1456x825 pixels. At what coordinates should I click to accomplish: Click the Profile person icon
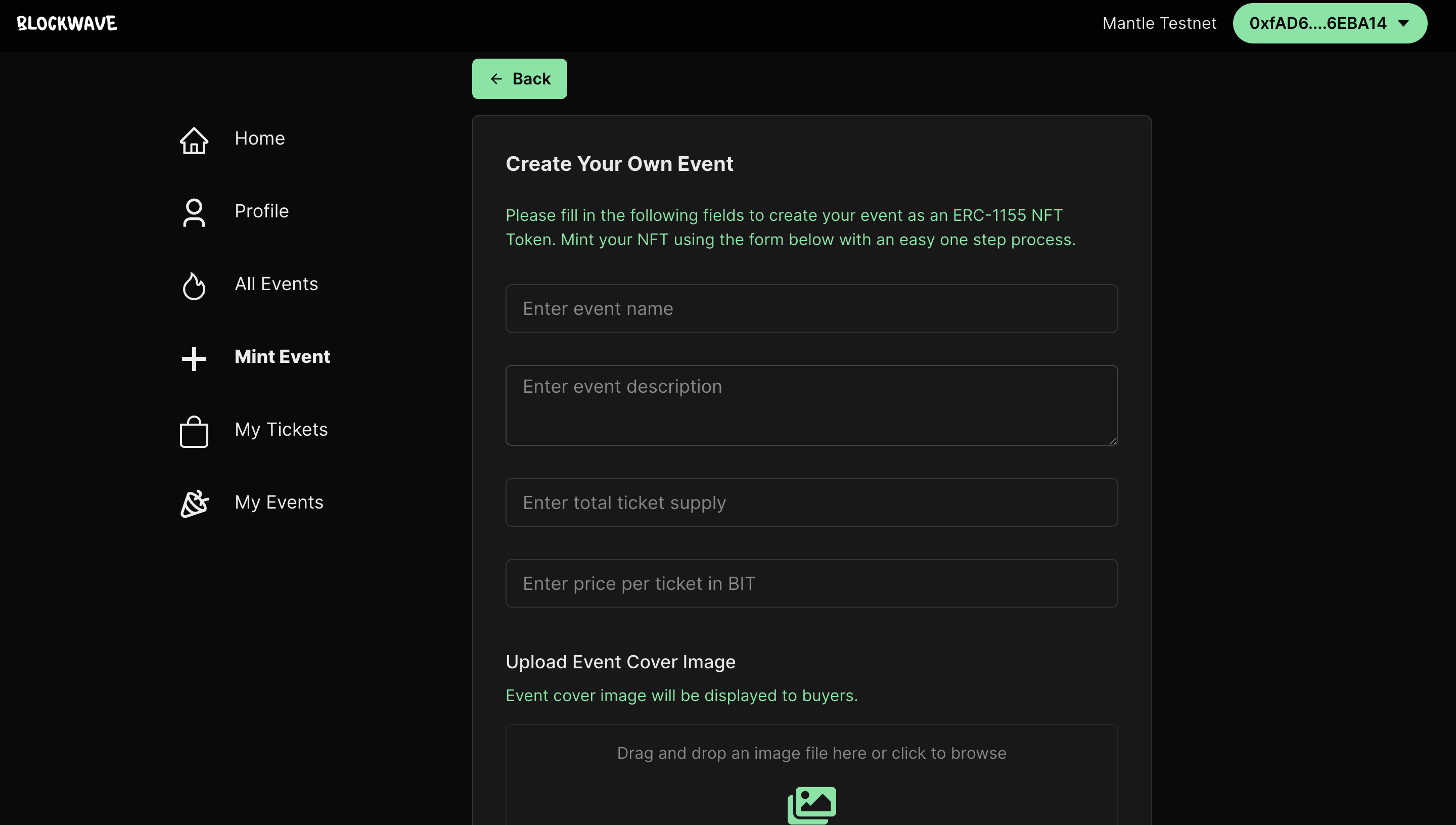[194, 212]
